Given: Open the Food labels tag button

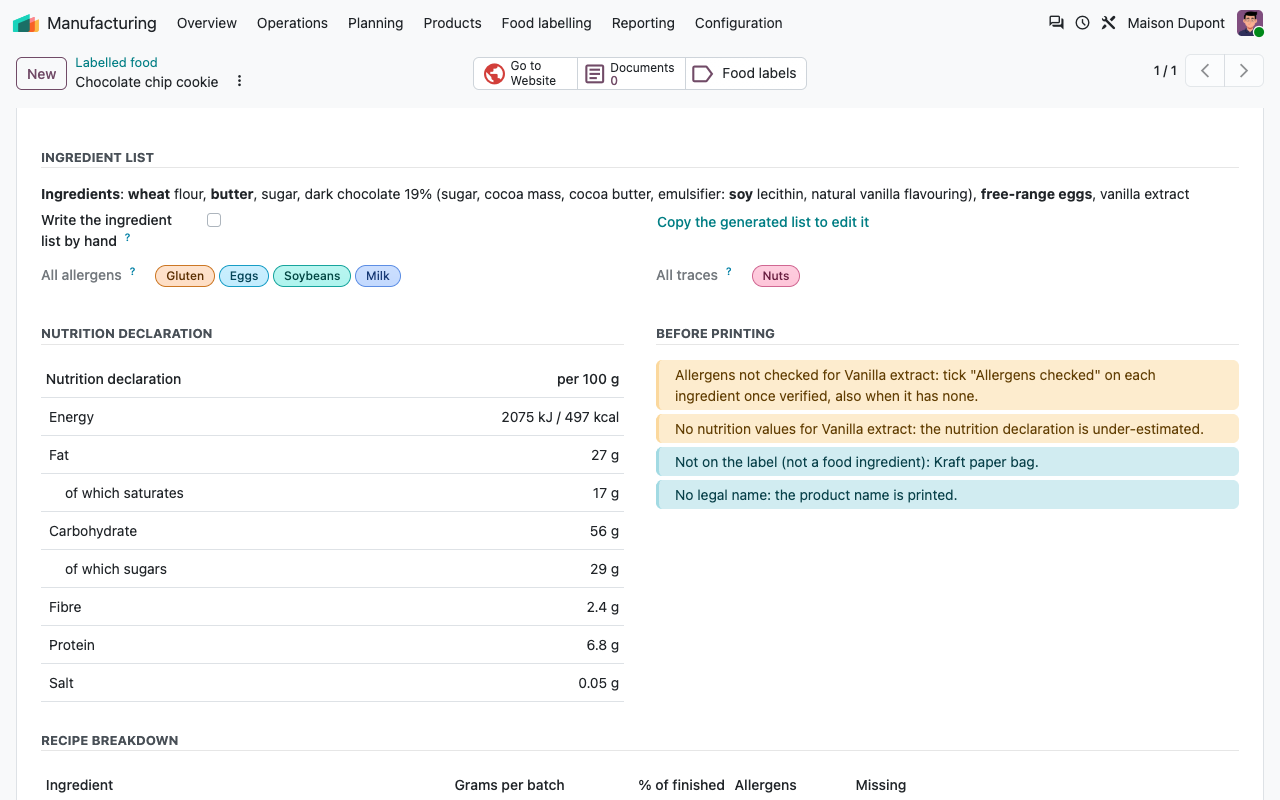Looking at the screenshot, I should click(746, 73).
